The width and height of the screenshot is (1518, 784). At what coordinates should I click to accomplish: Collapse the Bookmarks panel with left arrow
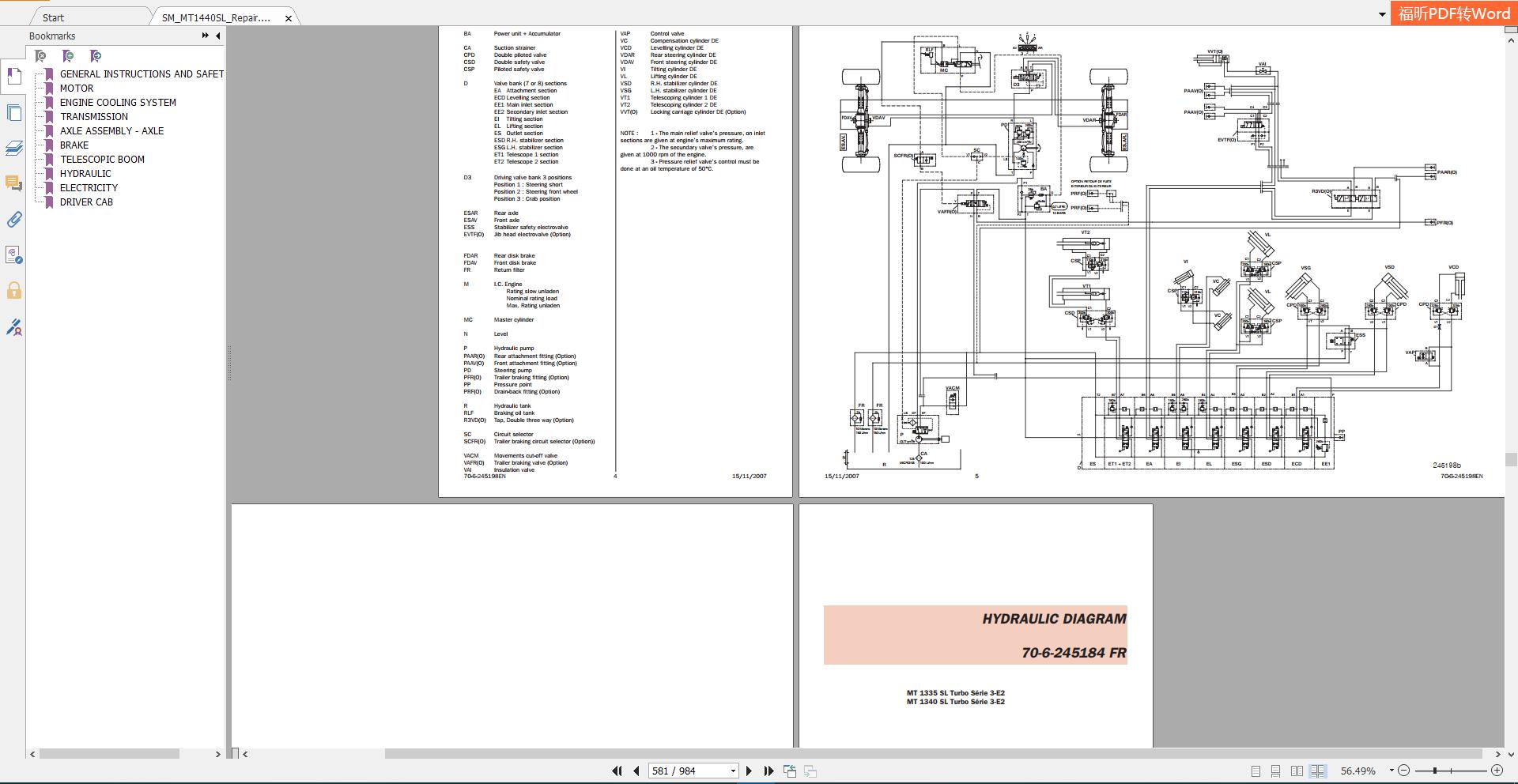tap(218, 36)
